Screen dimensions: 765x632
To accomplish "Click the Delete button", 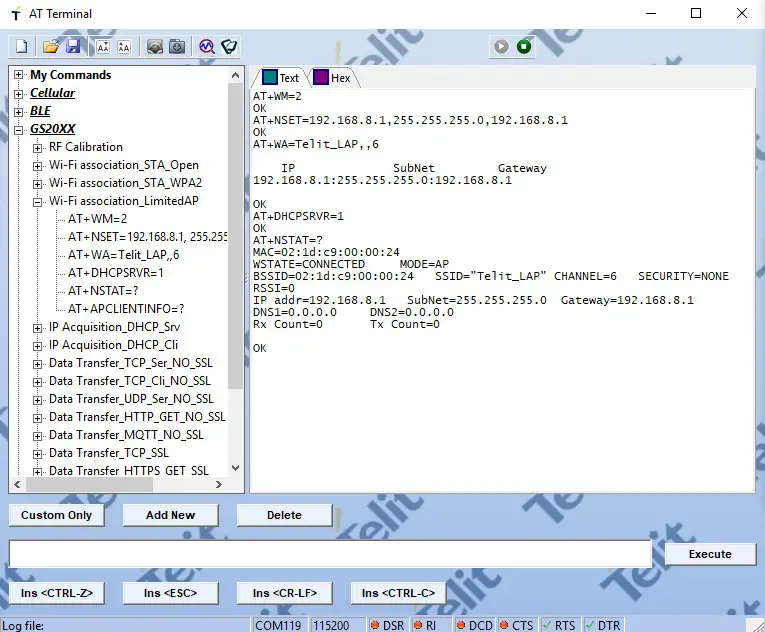I will [x=284, y=515].
